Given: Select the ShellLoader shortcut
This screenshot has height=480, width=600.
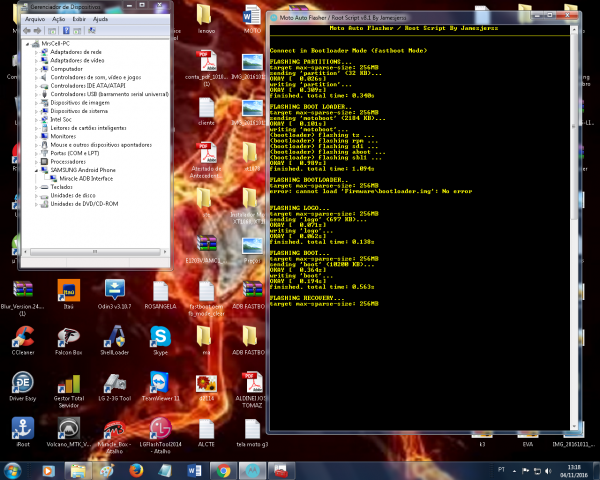Looking at the screenshot, I should (x=114, y=340).
